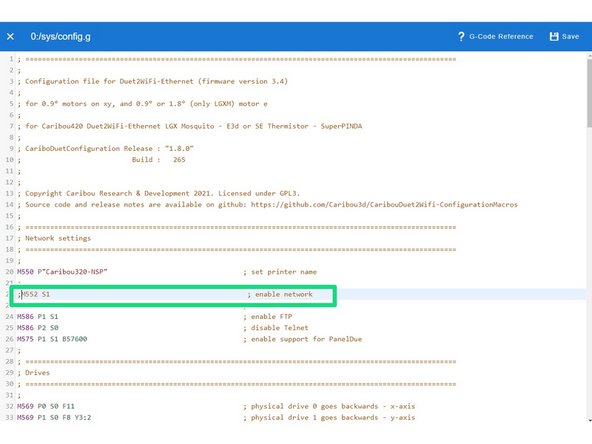
Task: Click the '; Drives' heading line
Action: pos(33,373)
